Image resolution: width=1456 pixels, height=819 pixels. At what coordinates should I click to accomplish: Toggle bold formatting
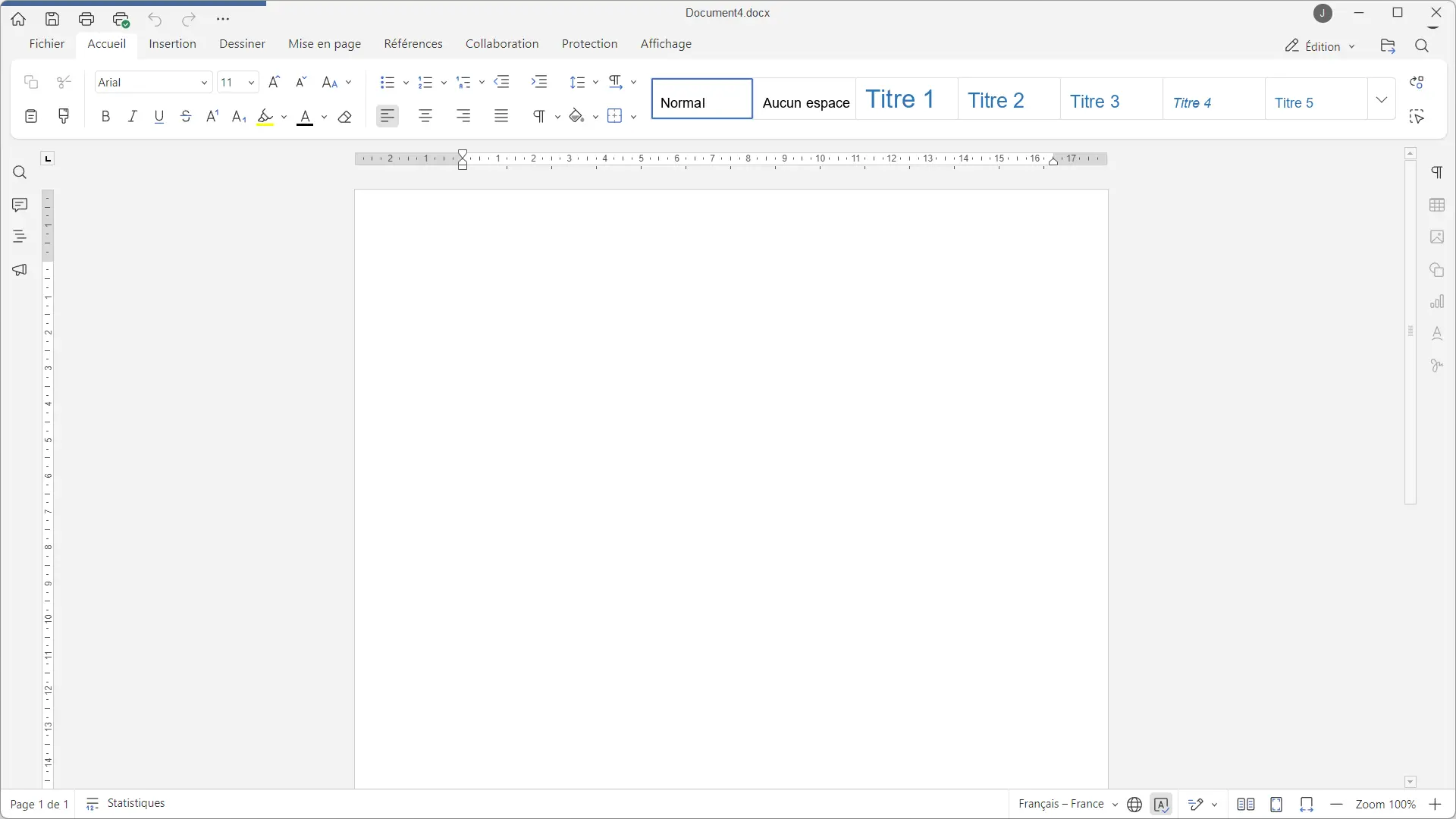click(106, 117)
